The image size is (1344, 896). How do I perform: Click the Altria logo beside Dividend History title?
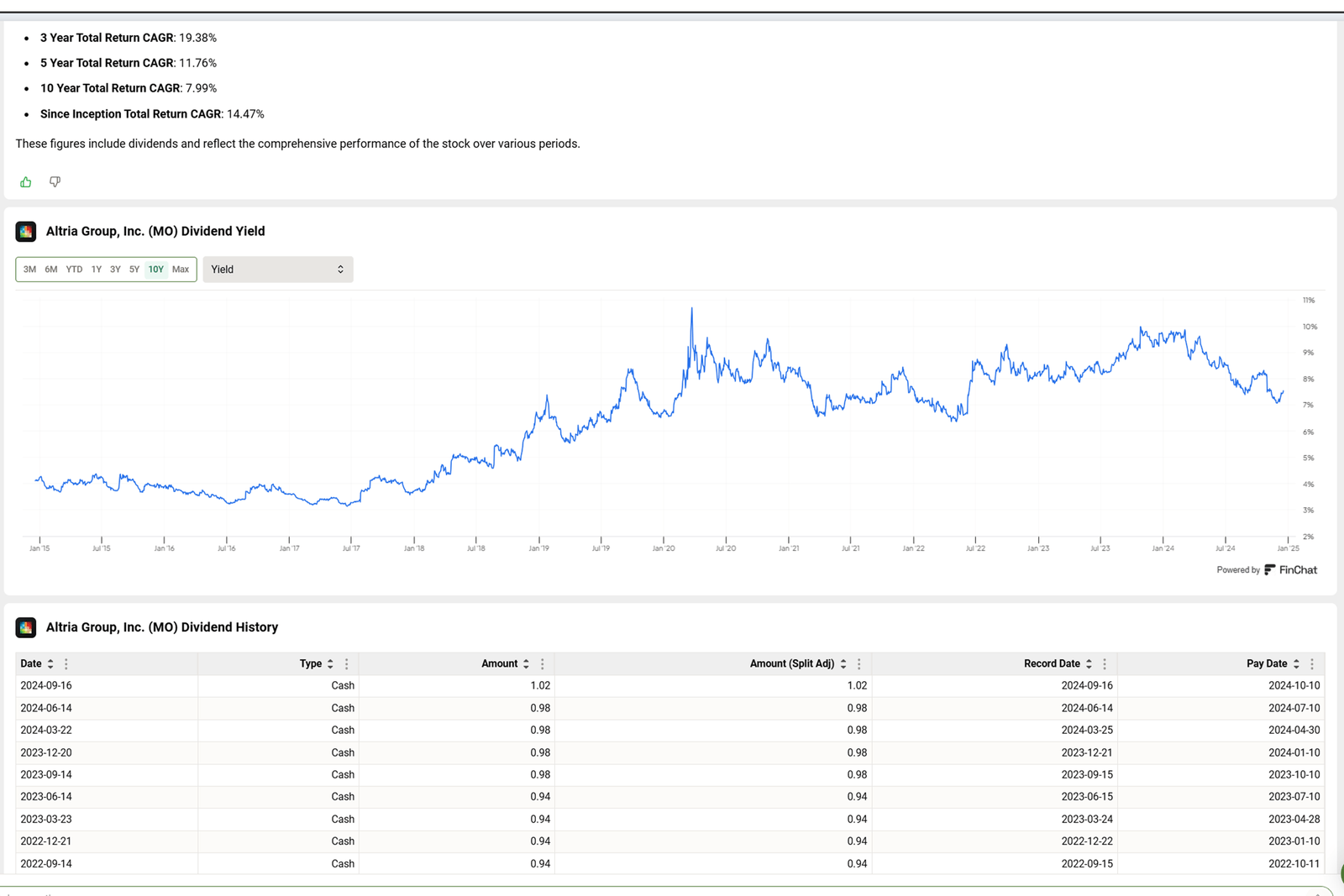click(26, 627)
